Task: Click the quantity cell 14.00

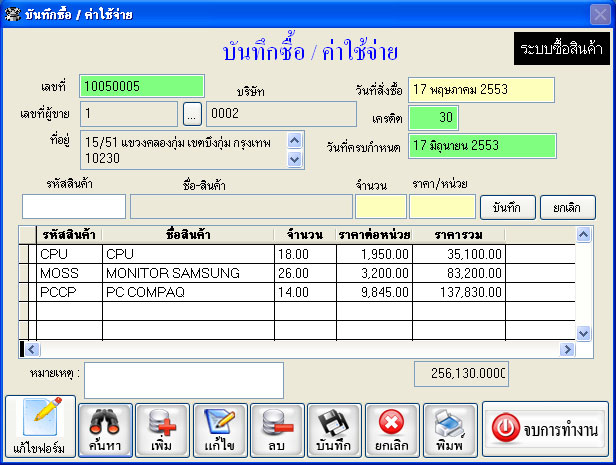Action: tap(305, 292)
